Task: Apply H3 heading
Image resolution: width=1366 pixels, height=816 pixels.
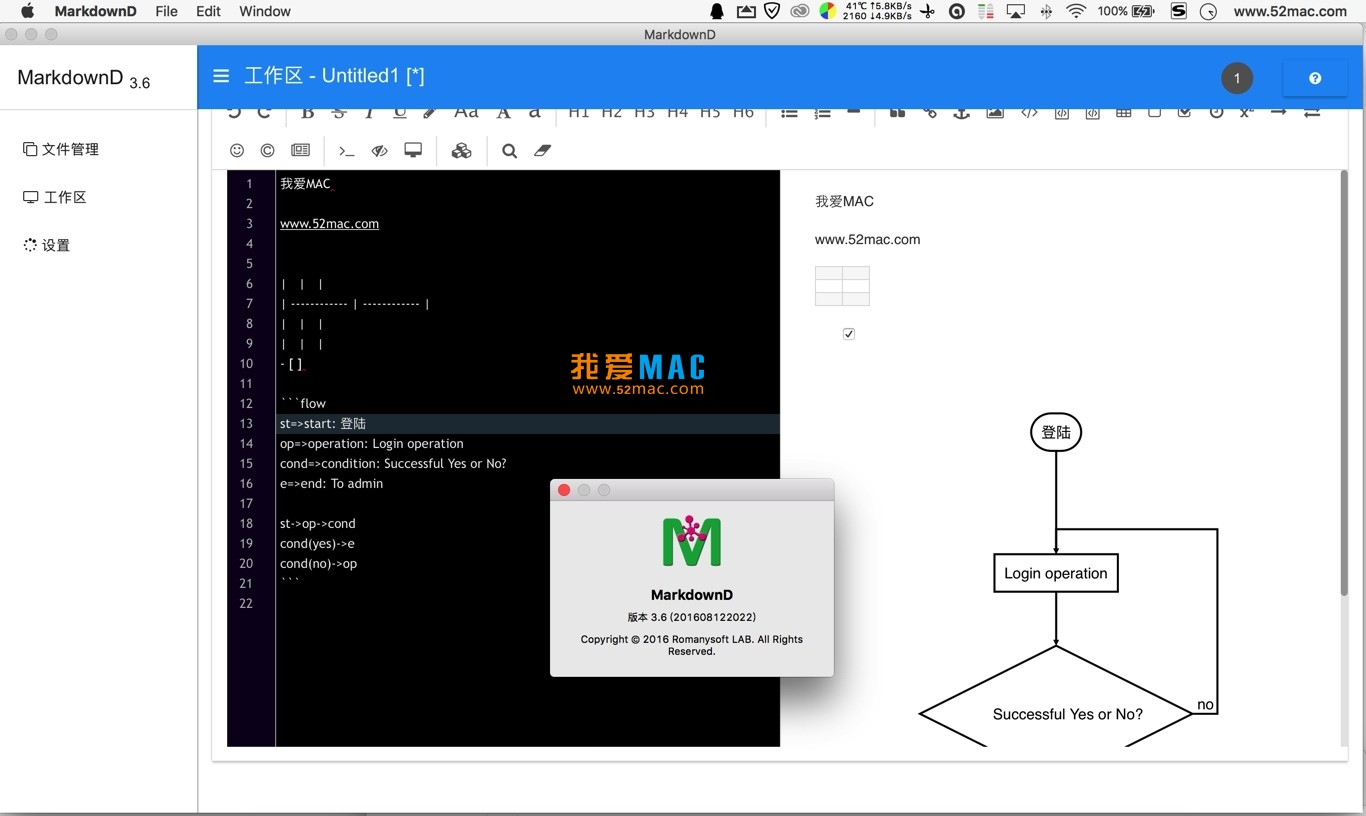Action: (645, 112)
